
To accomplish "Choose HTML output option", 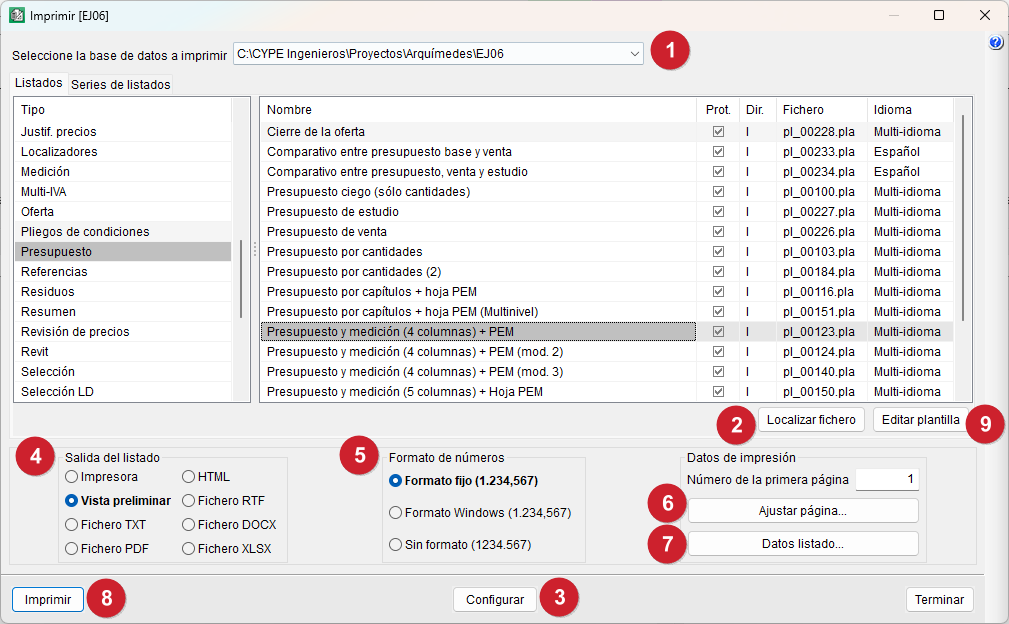I will pyautogui.click(x=206, y=477).
